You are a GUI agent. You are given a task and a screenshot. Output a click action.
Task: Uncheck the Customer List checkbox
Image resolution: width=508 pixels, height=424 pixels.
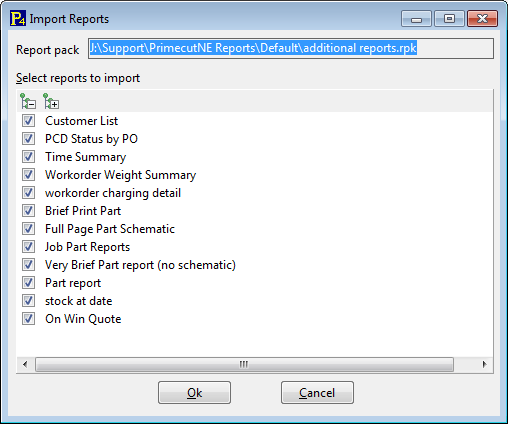(x=28, y=121)
